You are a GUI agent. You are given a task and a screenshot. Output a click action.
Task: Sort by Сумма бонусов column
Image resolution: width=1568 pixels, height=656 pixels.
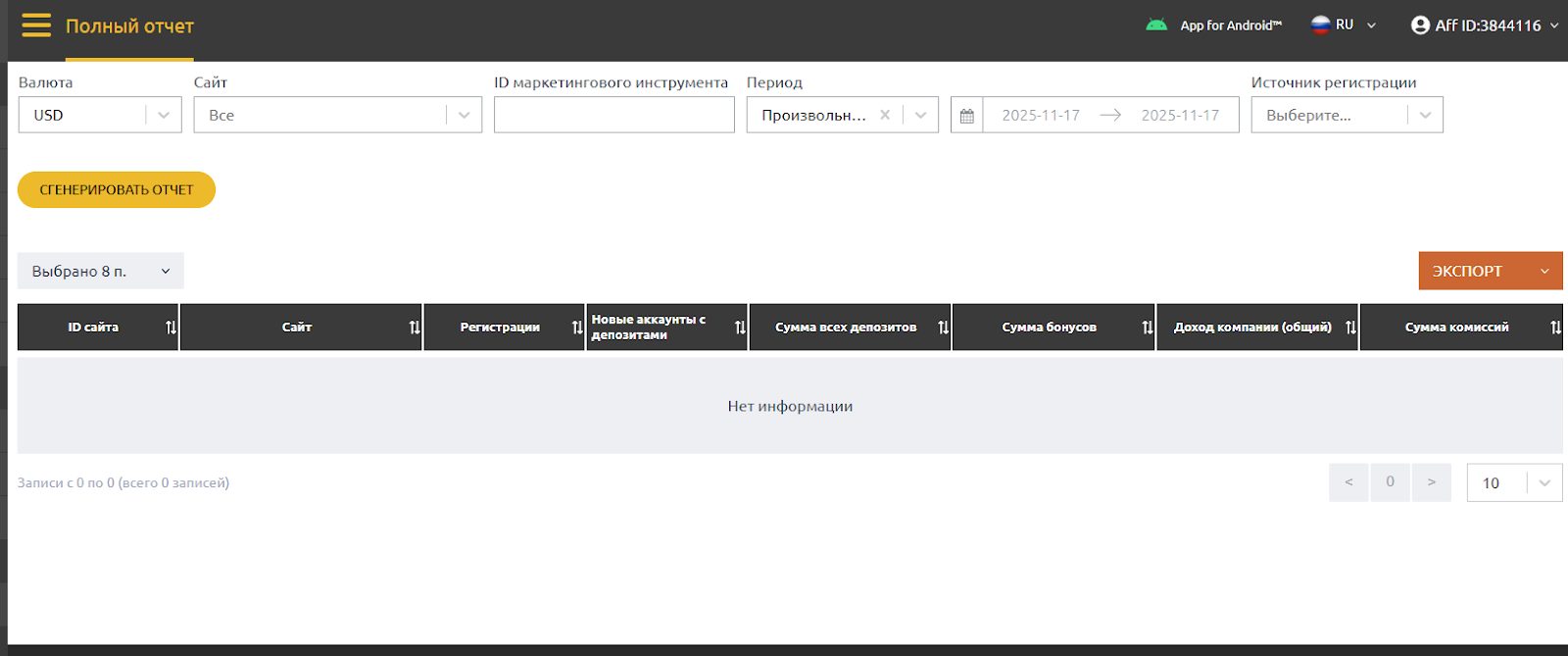pyautogui.click(x=1147, y=328)
